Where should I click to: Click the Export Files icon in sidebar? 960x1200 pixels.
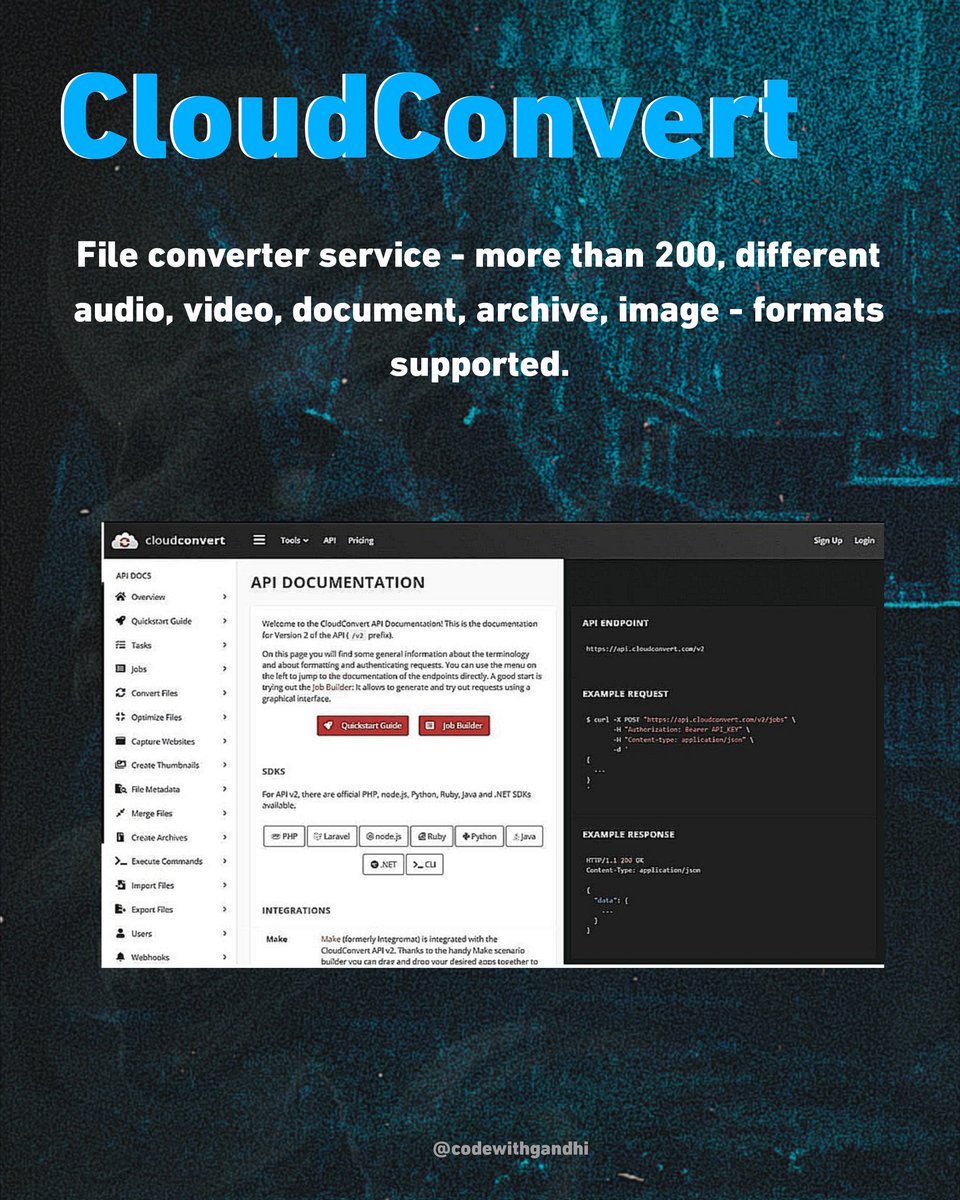120,909
